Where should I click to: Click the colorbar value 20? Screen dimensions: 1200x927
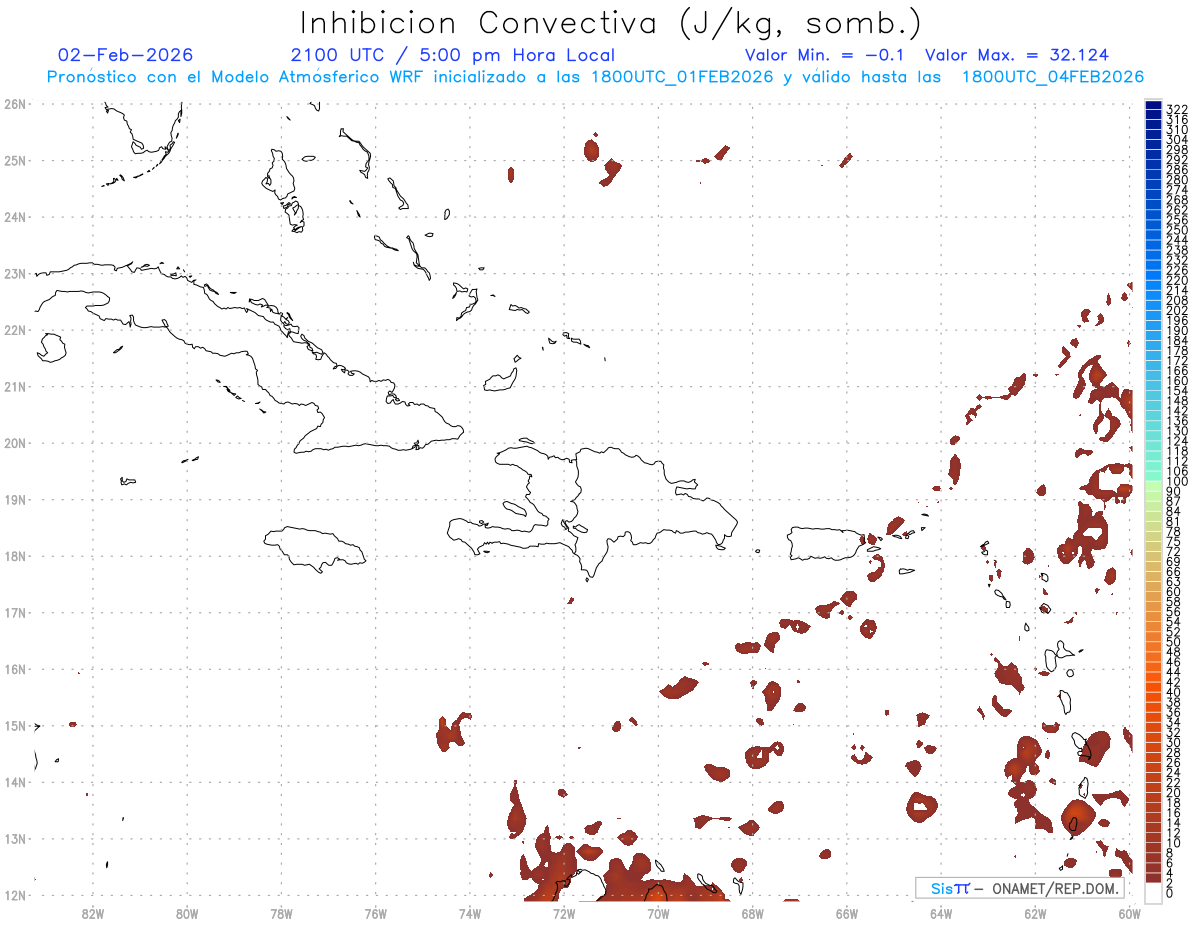click(1174, 793)
